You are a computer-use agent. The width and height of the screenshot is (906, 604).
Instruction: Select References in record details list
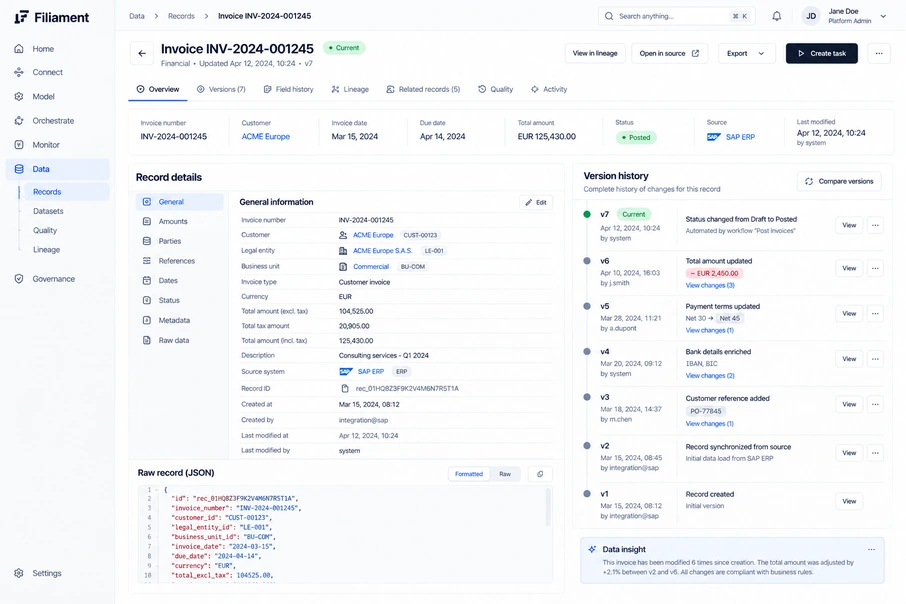[x=179, y=261]
